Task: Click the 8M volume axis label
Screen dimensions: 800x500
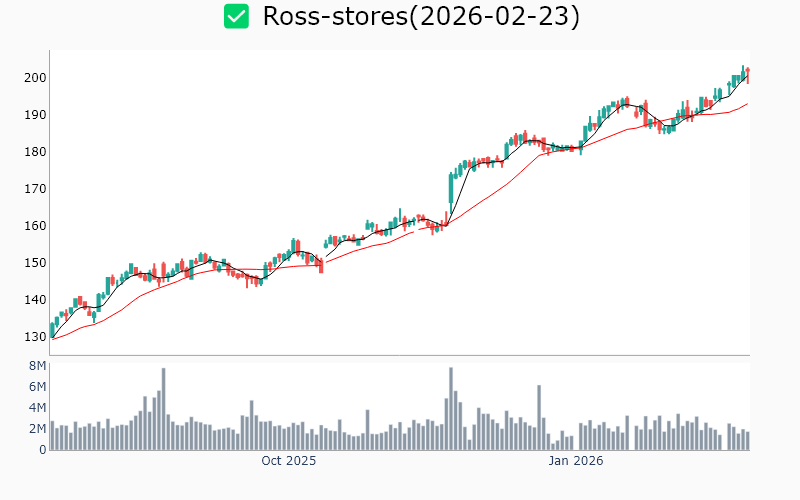Action: pyautogui.click(x=36, y=367)
